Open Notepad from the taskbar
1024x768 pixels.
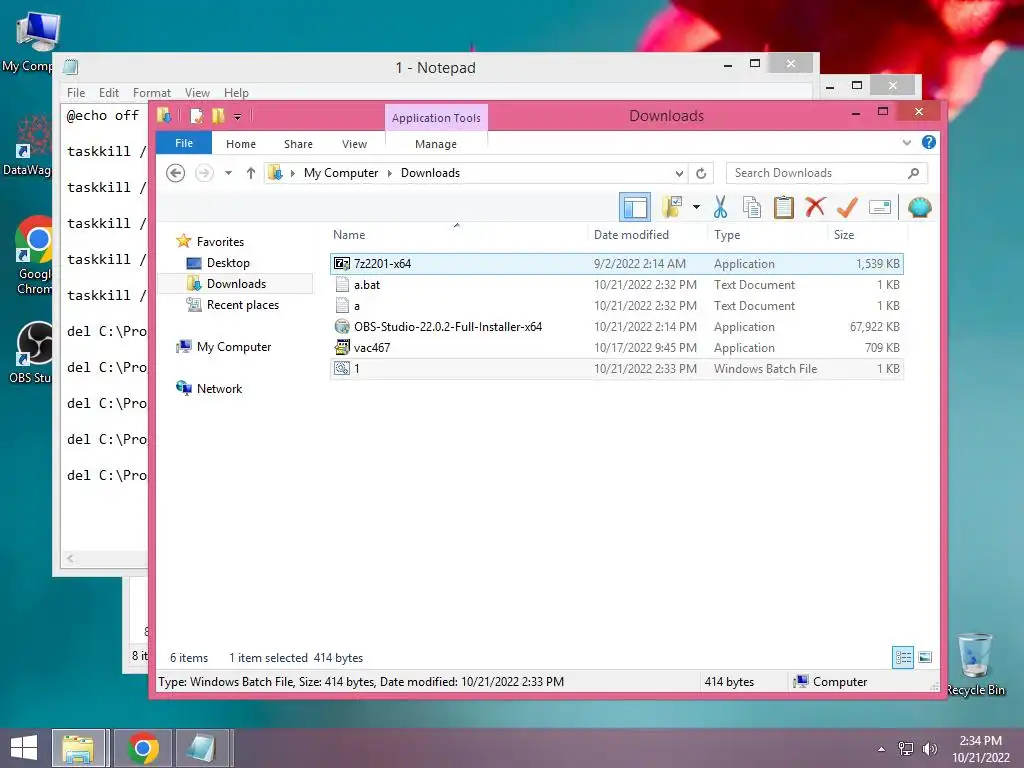point(202,748)
